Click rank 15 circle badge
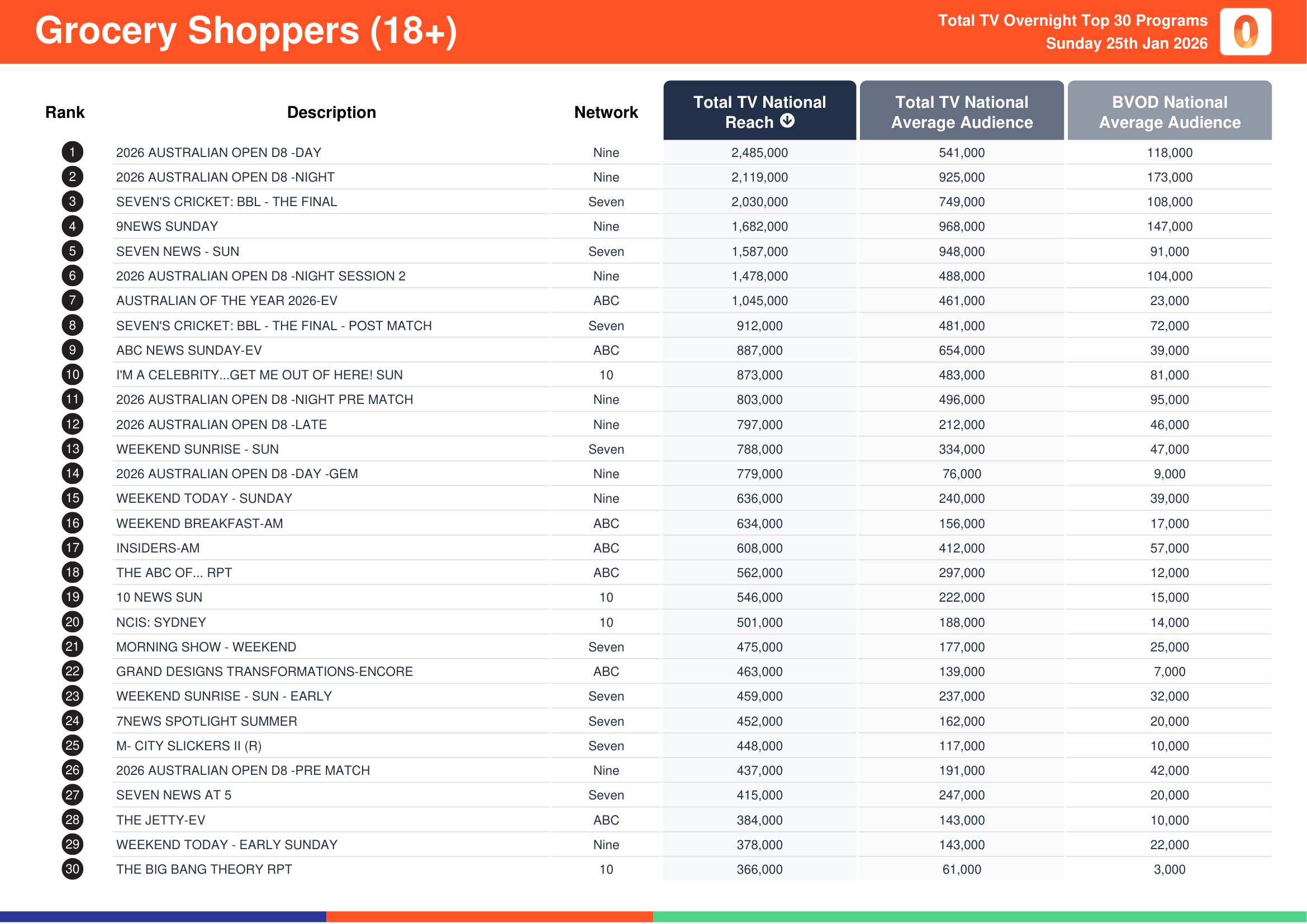Image resolution: width=1307 pixels, height=924 pixels. point(72,498)
